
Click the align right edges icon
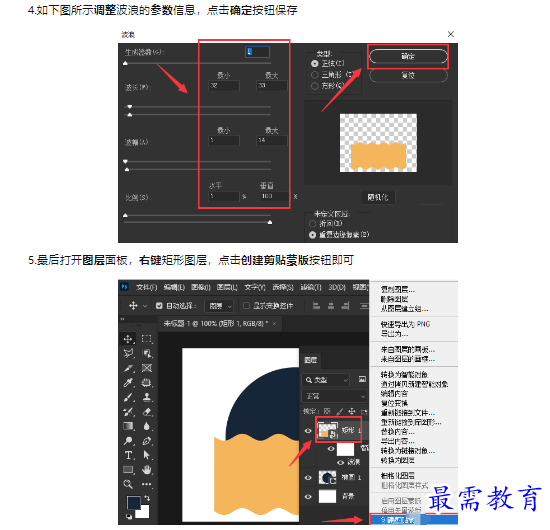pyautogui.click(x=346, y=306)
